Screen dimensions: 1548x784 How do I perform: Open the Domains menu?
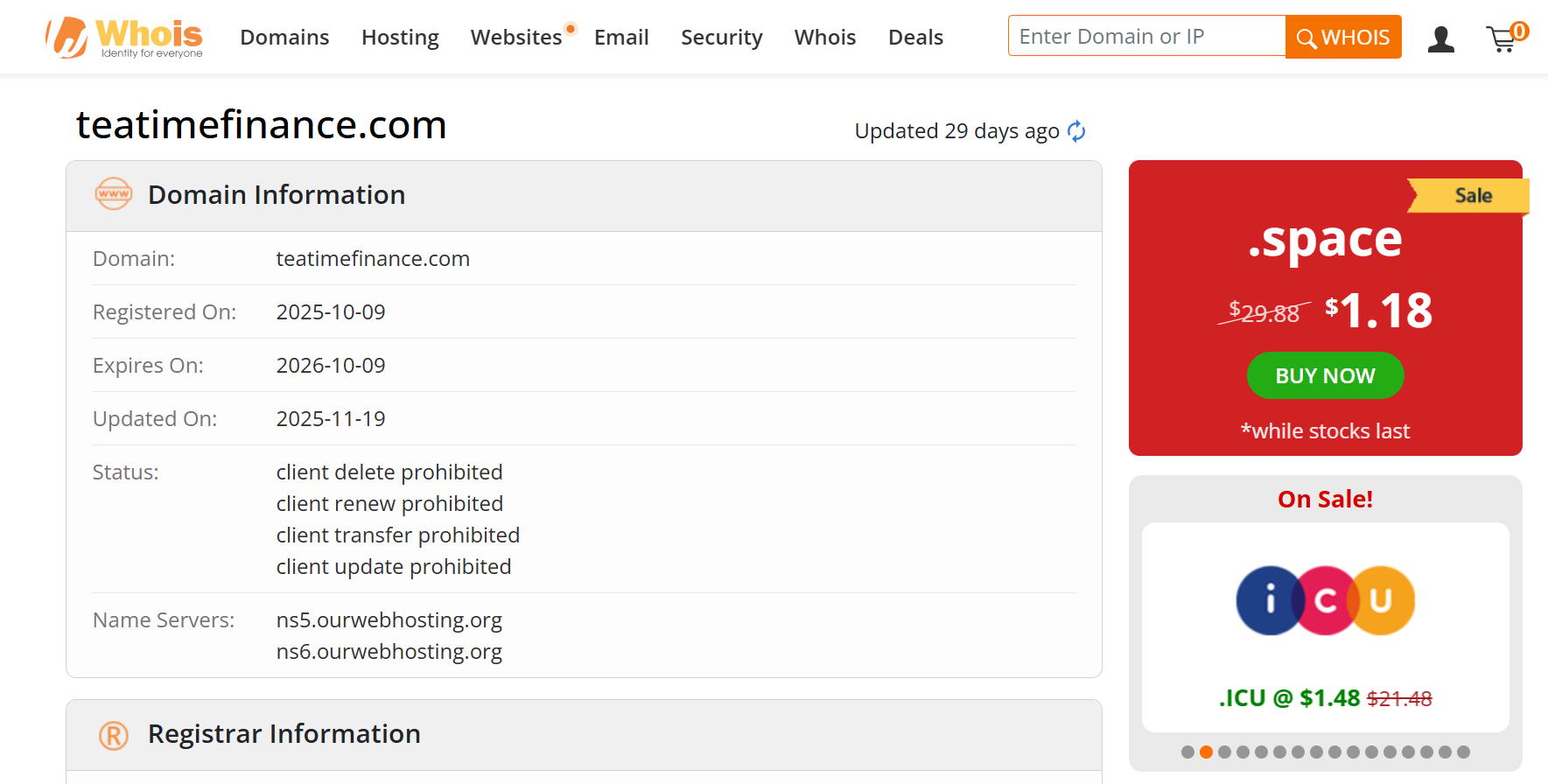284,38
